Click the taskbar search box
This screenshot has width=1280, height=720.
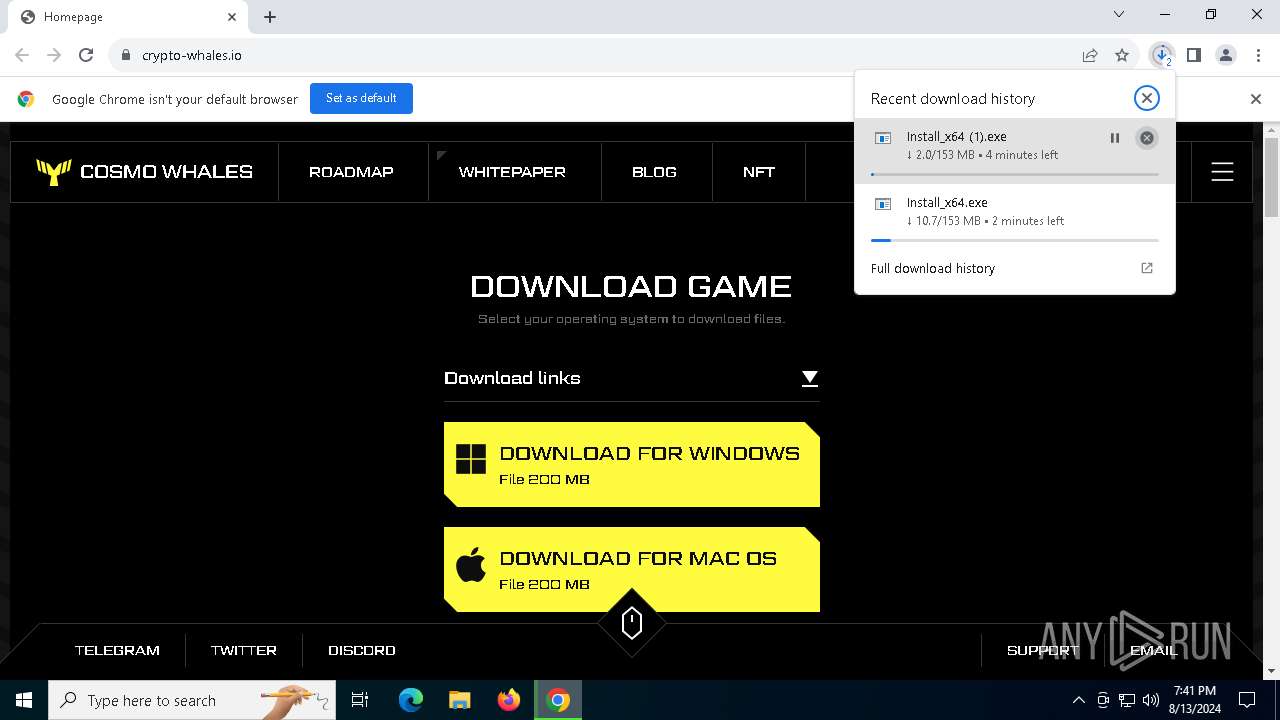(x=192, y=700)
